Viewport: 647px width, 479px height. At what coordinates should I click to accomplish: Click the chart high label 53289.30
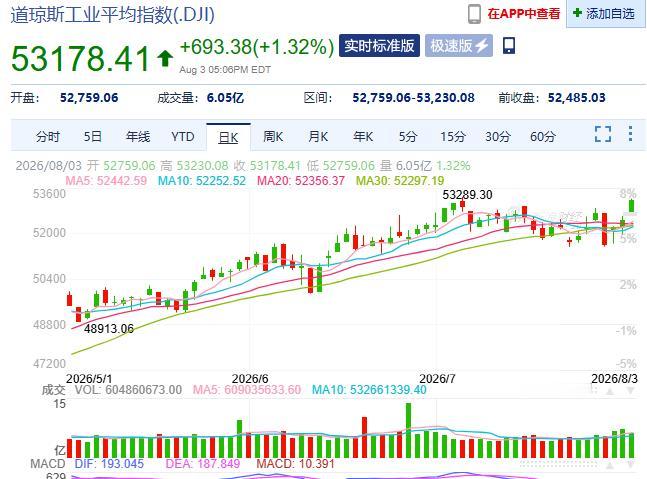pyautogui.click(x=468, y=195)
